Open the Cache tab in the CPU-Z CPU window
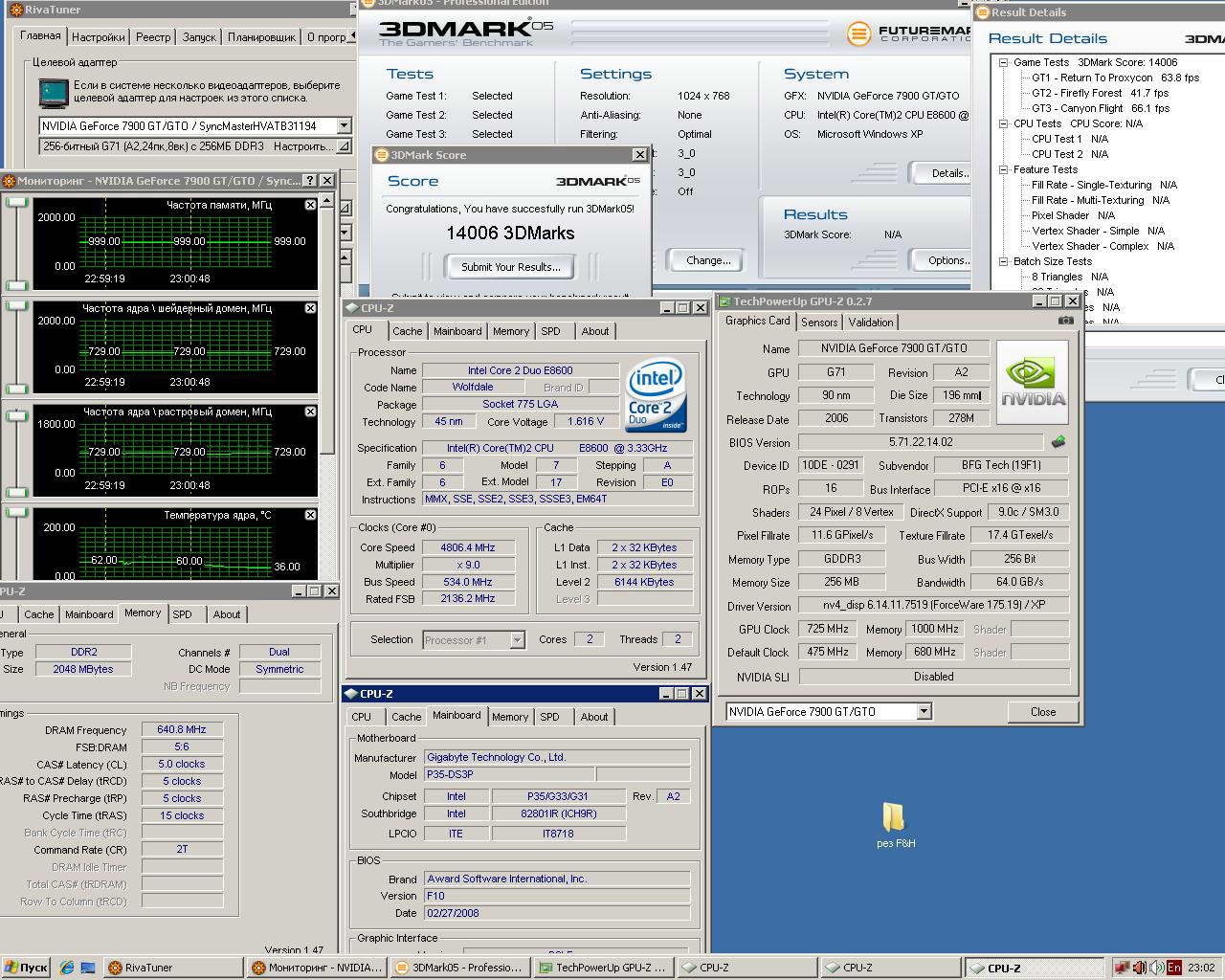 click(407, 331)
